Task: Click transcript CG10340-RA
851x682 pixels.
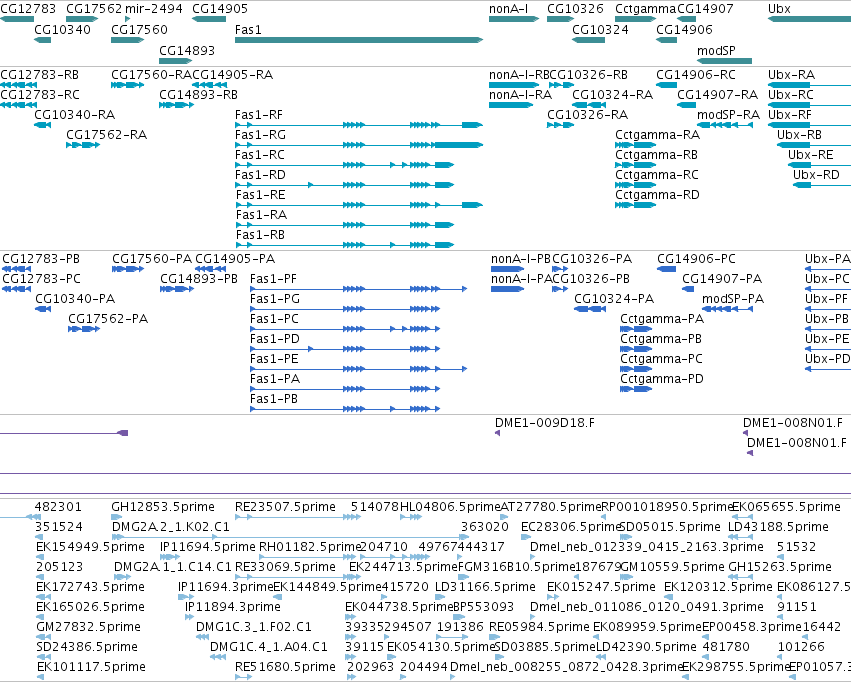Action: 74,114
